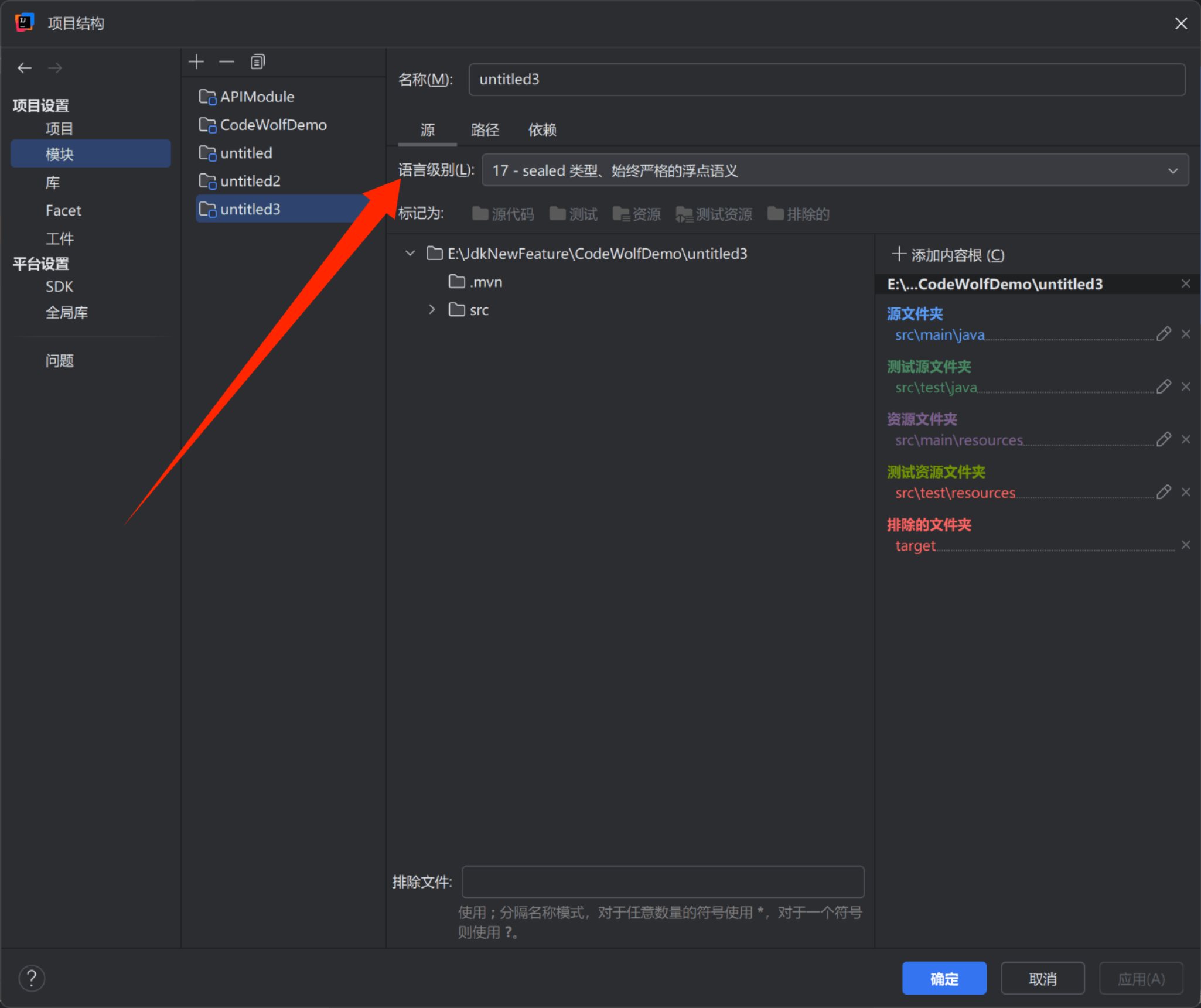
Task: Remove src\main\resources resource folder entry
Action: pos(1186,439)
